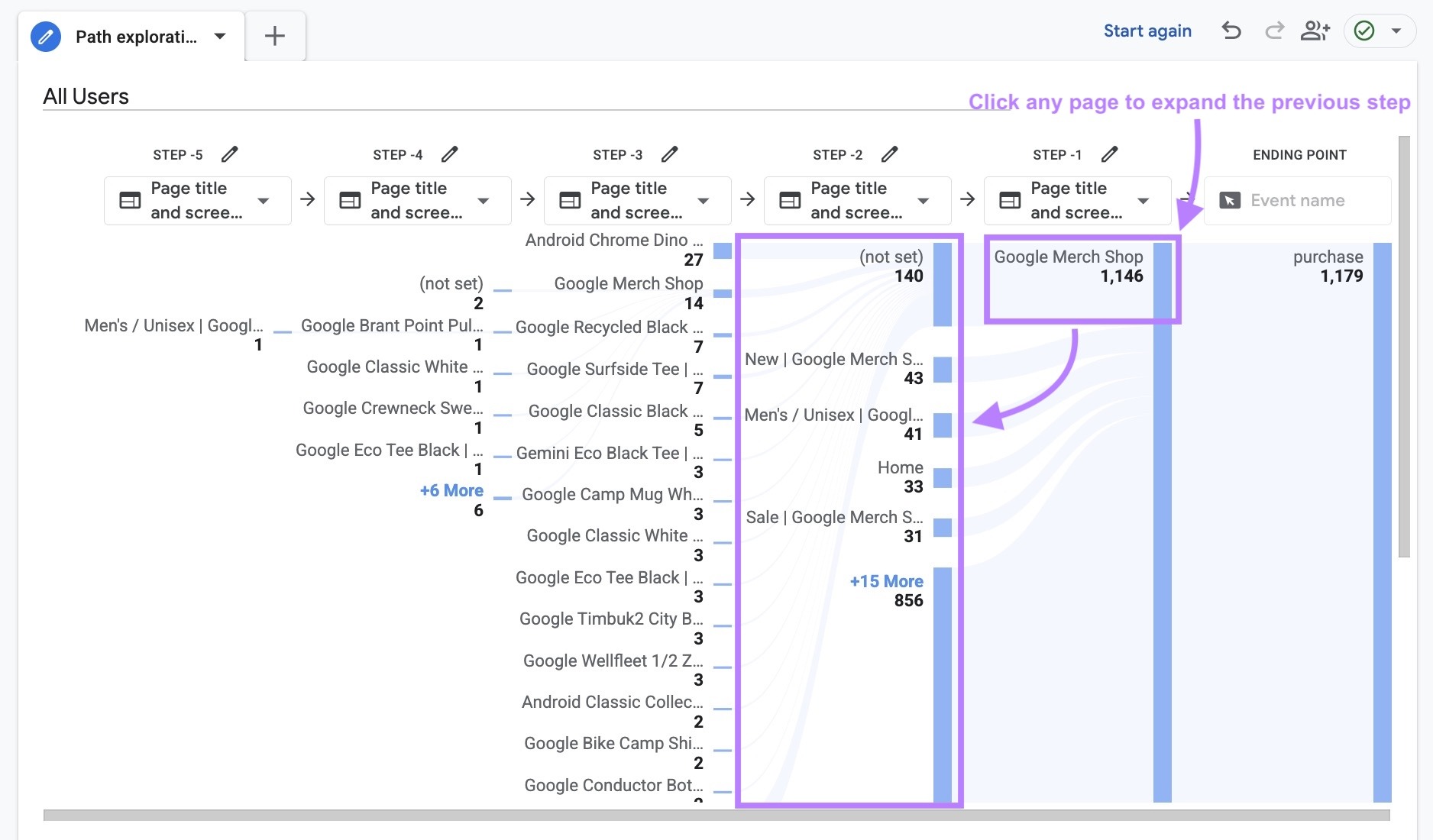Click the blue bar for +15 More node

(x=943, y=685)
